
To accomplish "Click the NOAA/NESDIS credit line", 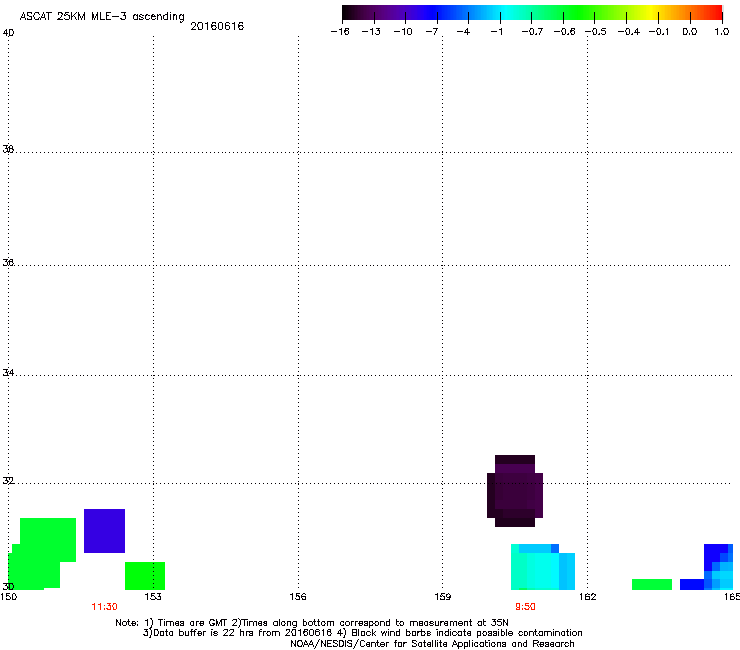I will (x=432, y=644).
